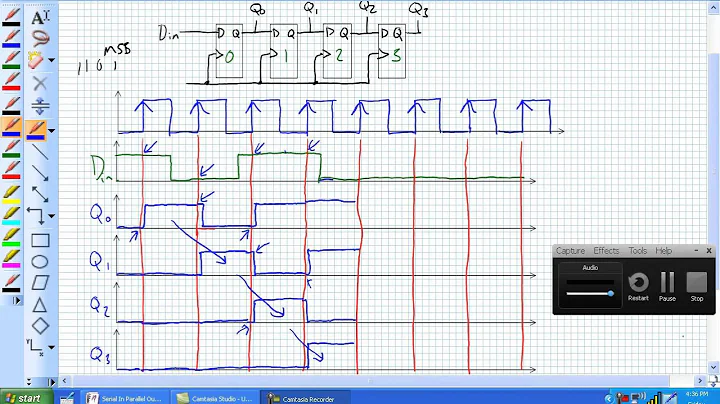Switch to Camtasia Studio taskbar window

[x=215, y=398]
